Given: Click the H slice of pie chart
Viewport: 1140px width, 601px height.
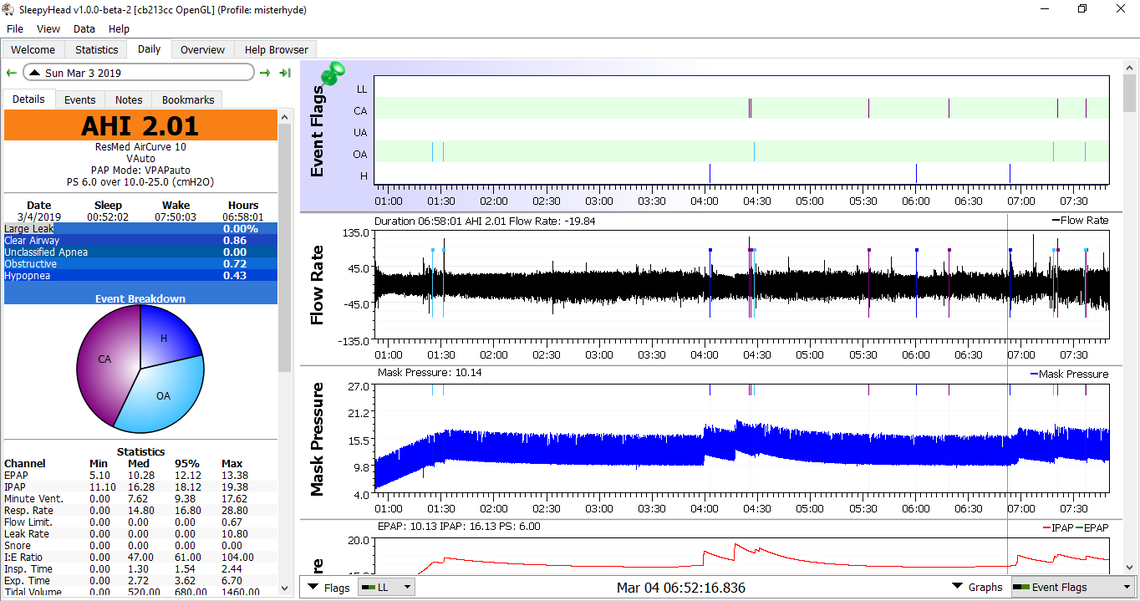Looking at the screenshot, I should coord(166,336).
